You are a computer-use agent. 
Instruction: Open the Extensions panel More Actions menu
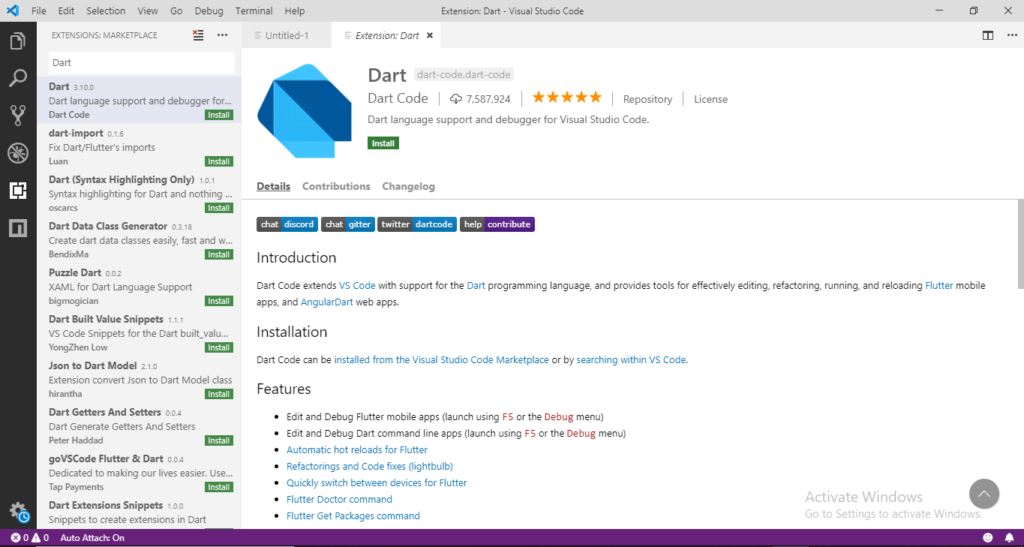[223, 35]
